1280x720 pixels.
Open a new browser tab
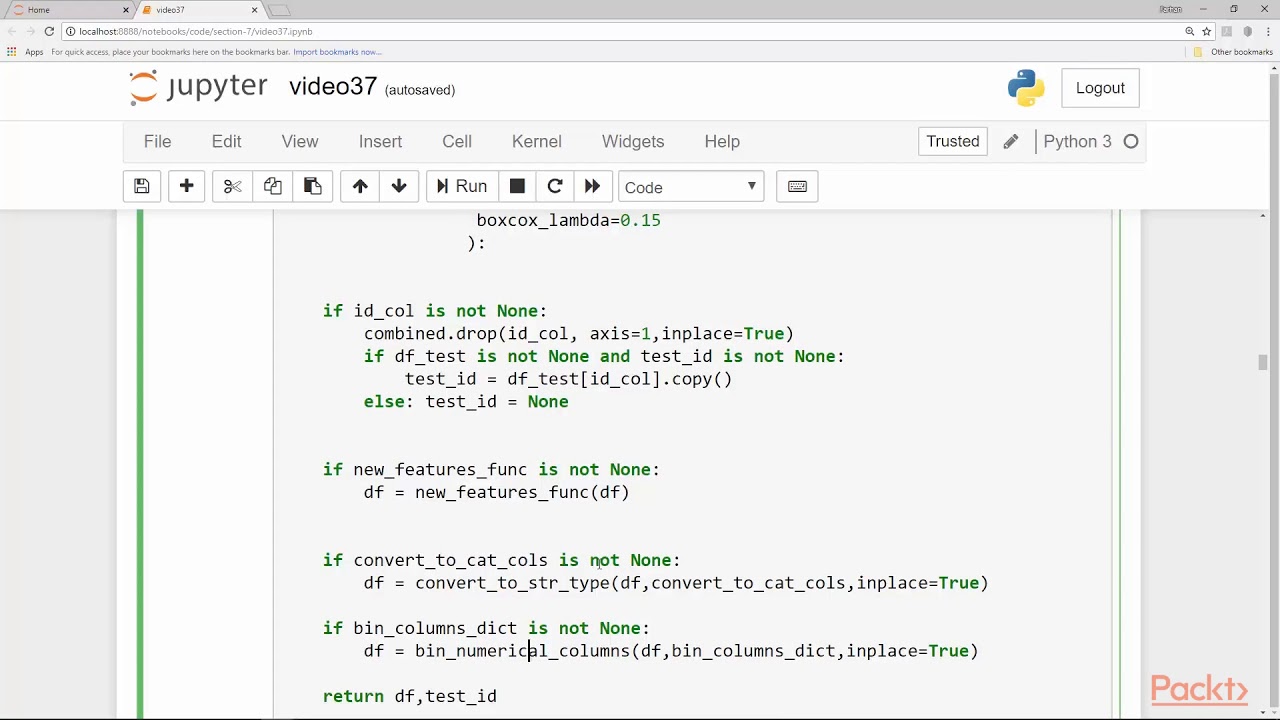point(279,10)
